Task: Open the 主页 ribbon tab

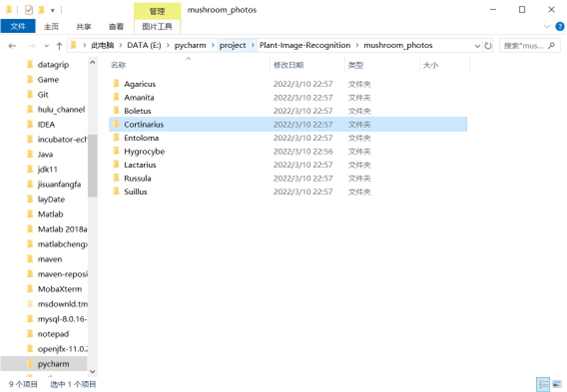Action: click(x=51, y=26)
